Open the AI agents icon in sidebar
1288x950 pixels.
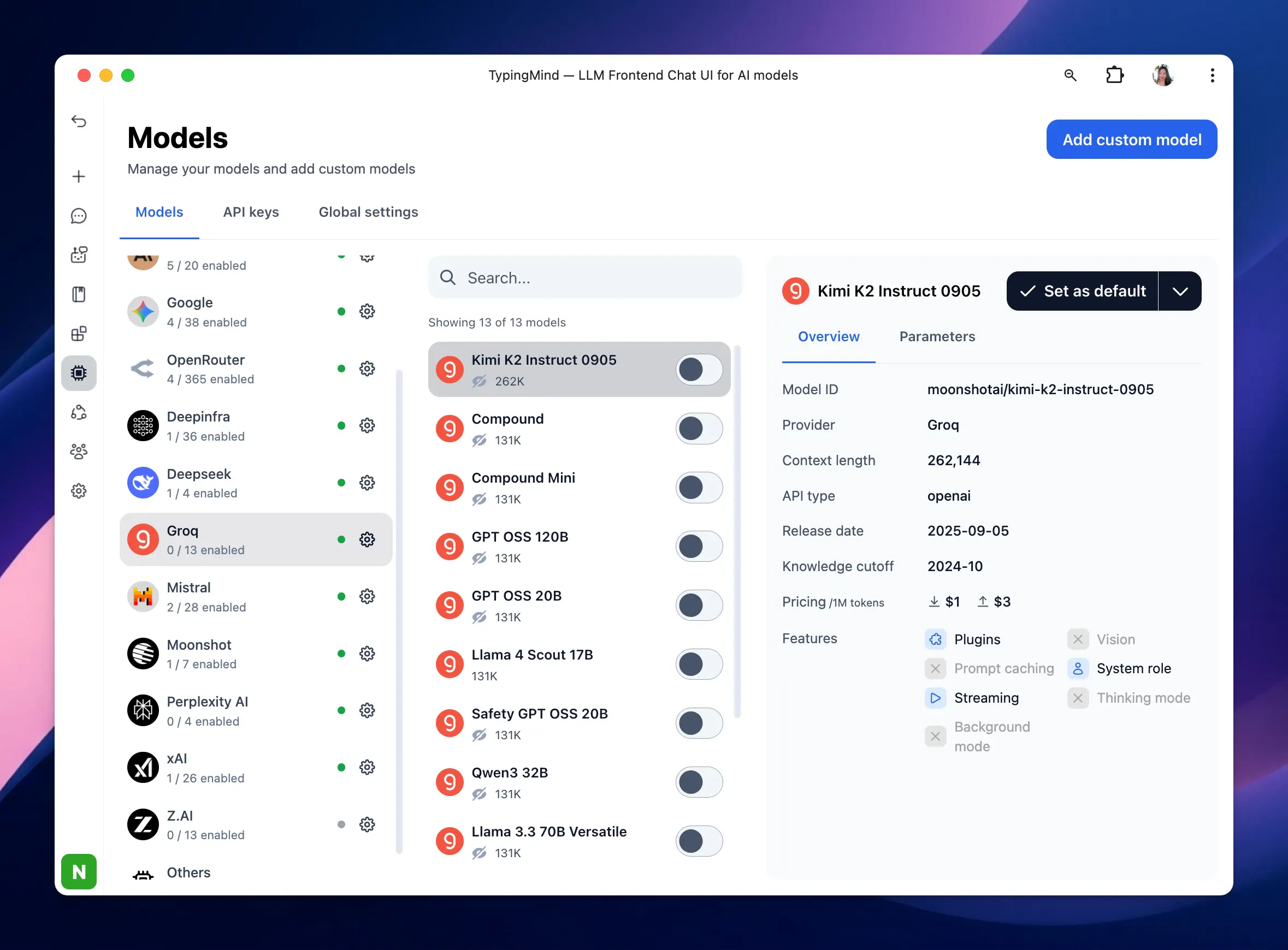tap(79, 255)
